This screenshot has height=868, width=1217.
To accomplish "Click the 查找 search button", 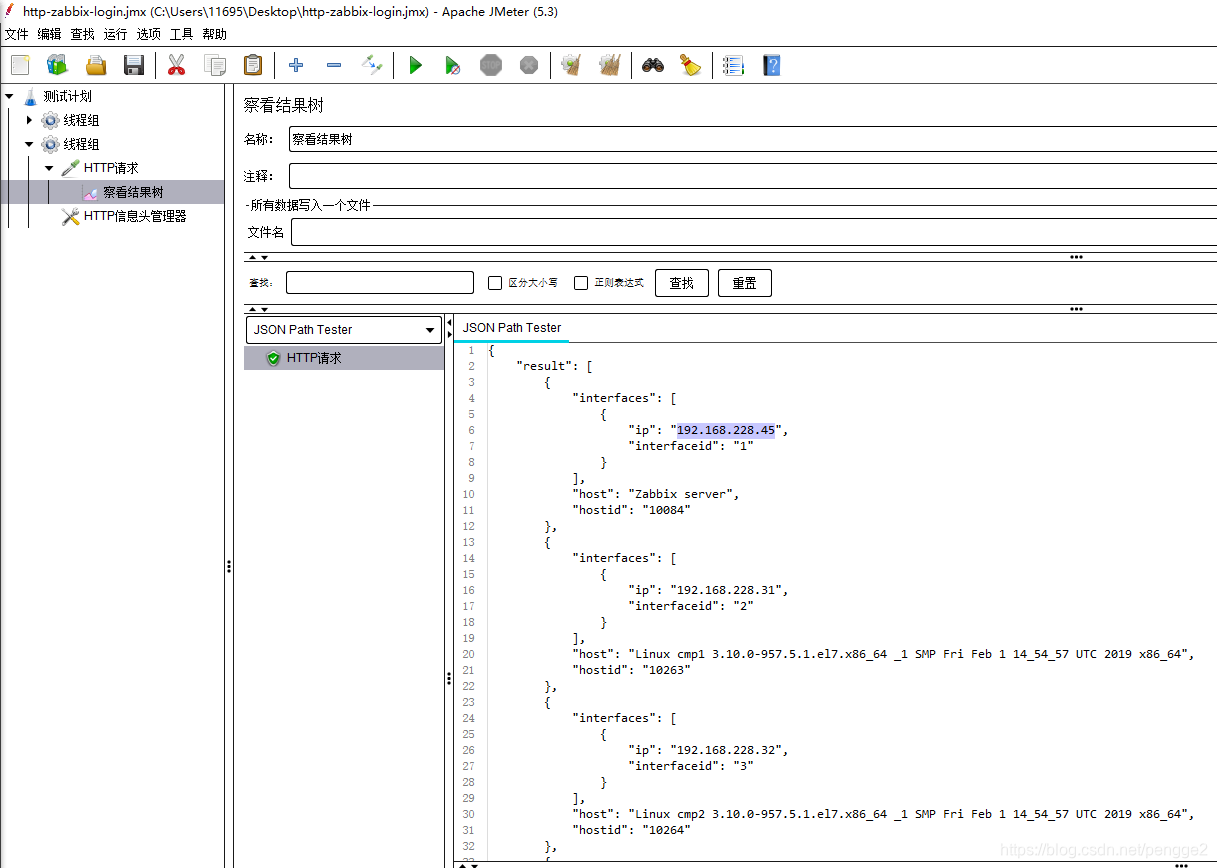I will click(x=682, y=283).
